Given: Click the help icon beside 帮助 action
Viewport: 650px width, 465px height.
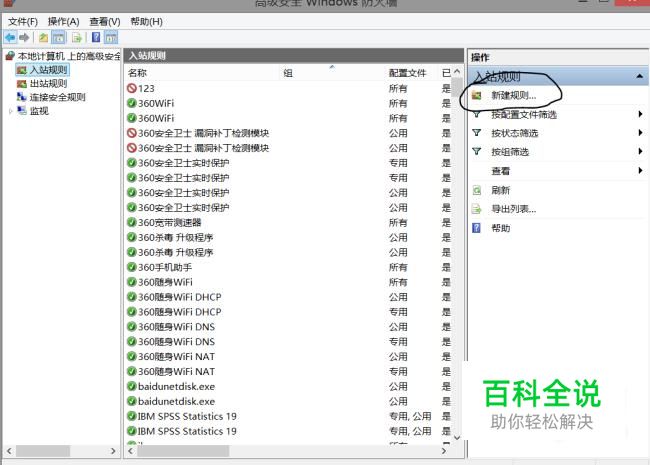Looking at the screenshot, I should coord(477,228).
